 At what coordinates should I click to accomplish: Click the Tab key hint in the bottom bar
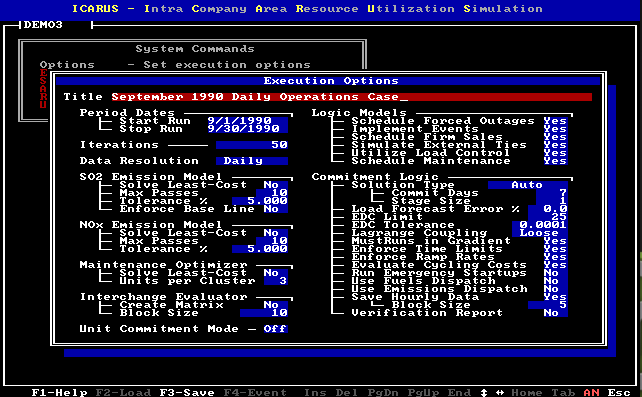pos(563,392)
